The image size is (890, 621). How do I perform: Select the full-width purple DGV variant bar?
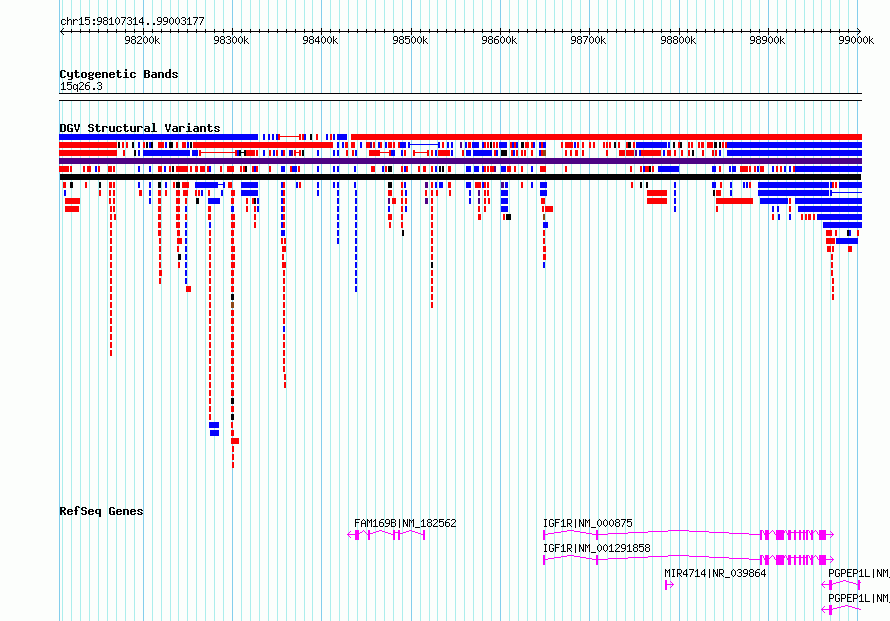point(460,161)
